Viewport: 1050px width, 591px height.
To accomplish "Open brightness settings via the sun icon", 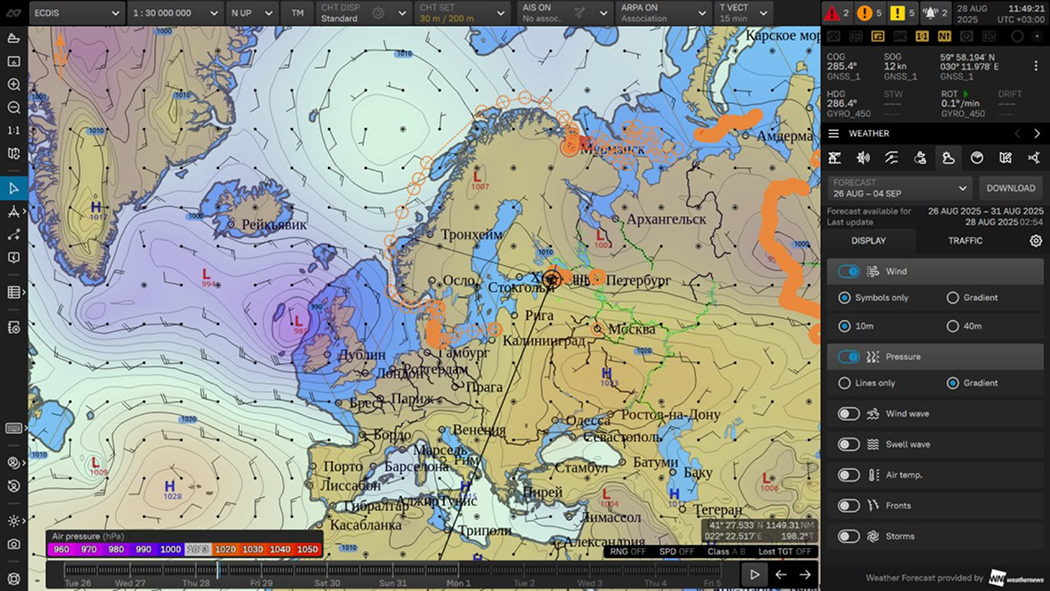I will point(13,521).
